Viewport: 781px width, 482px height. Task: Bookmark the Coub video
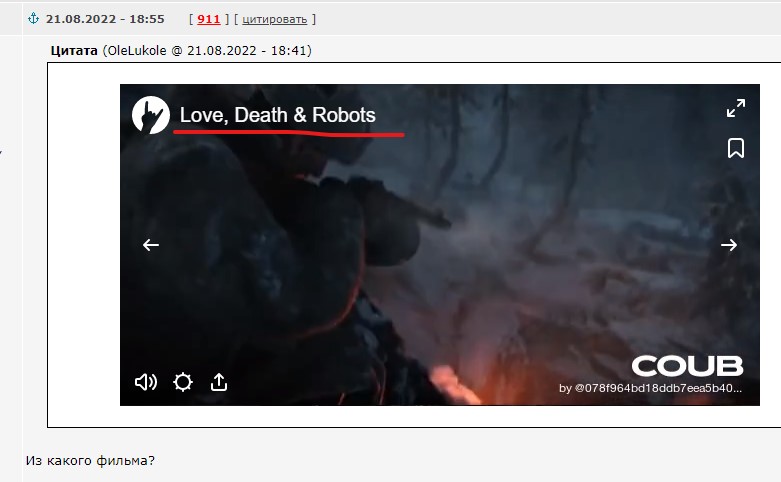pyautogui.click(x=736, y=148)
